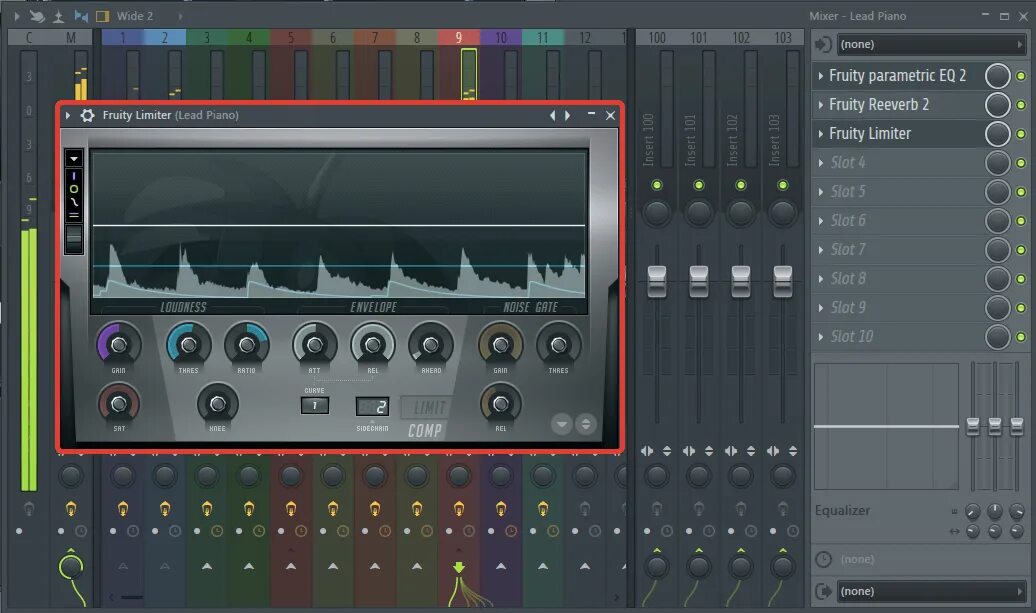Toggle the input peaks display icon

pyautogui.click(x=74, y=176)
